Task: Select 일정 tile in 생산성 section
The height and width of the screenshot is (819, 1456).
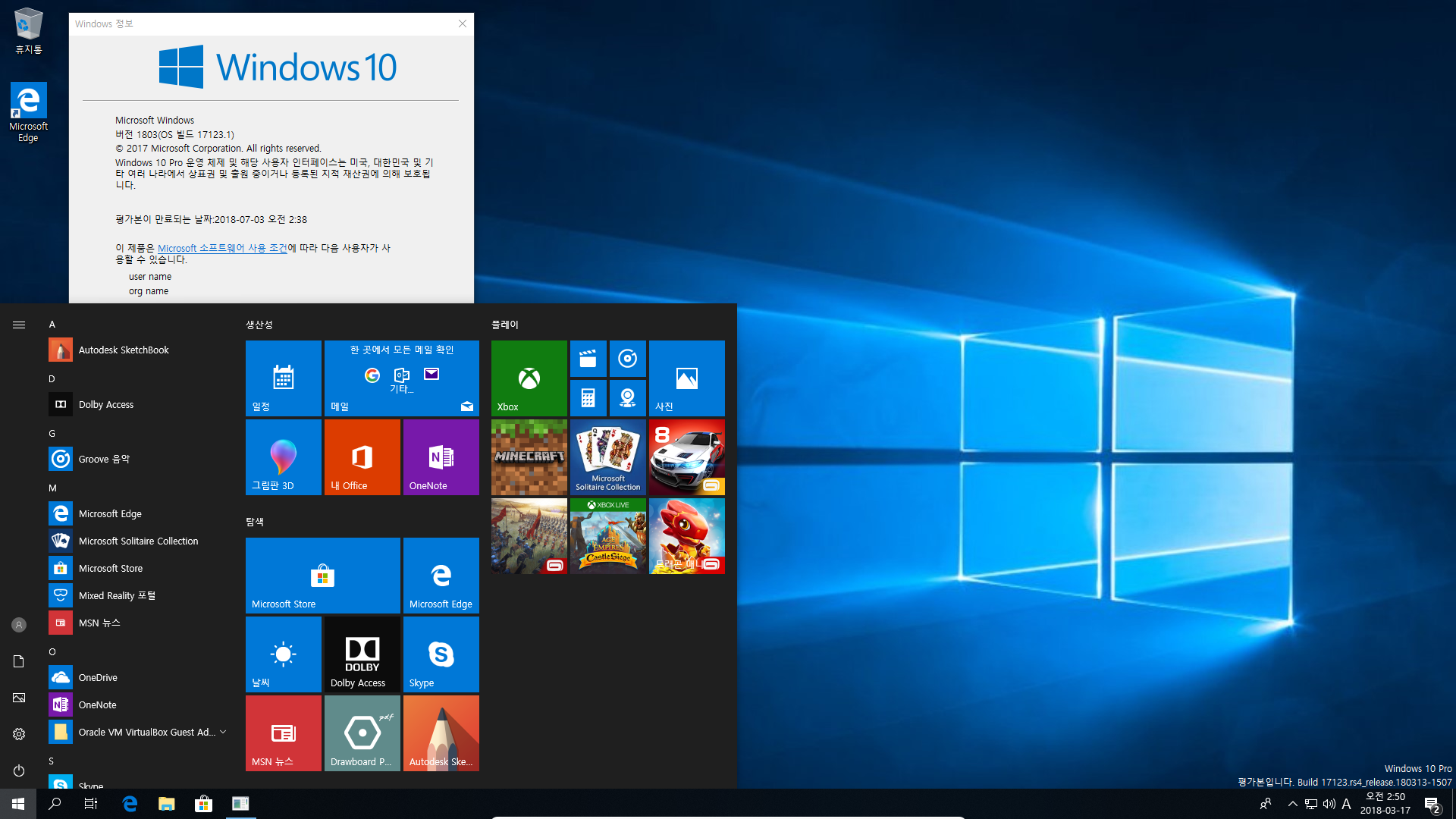Action: pyautogui.click(x=283, y=377)
